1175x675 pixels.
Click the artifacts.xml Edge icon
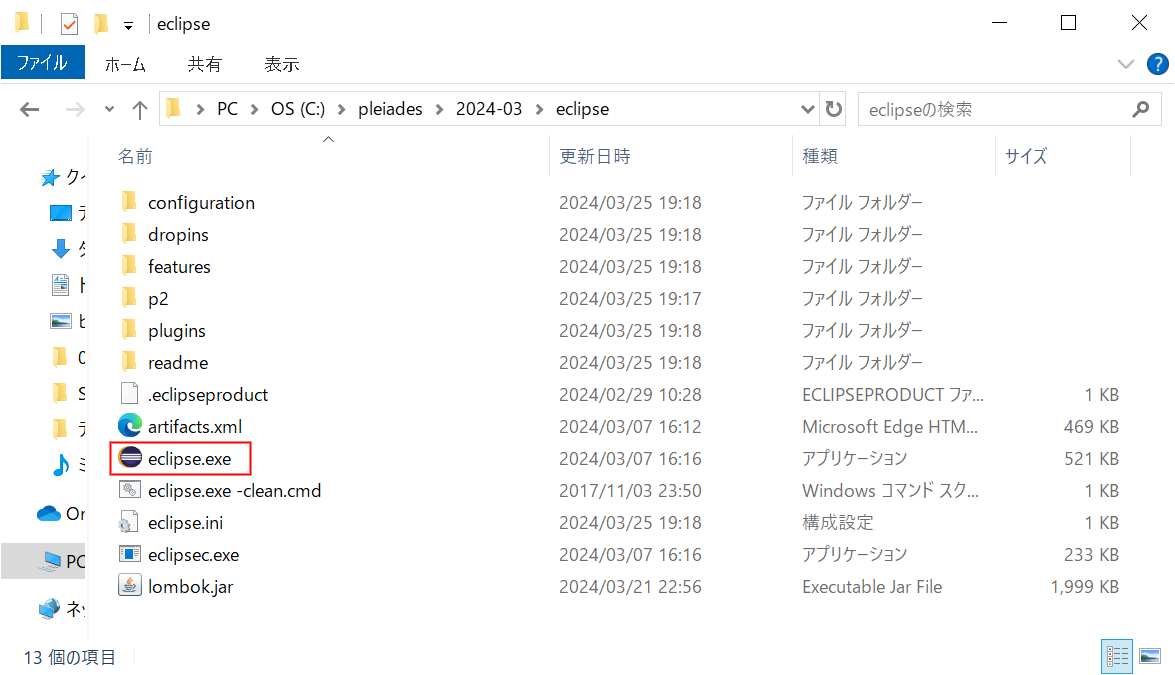click(130, 426)
